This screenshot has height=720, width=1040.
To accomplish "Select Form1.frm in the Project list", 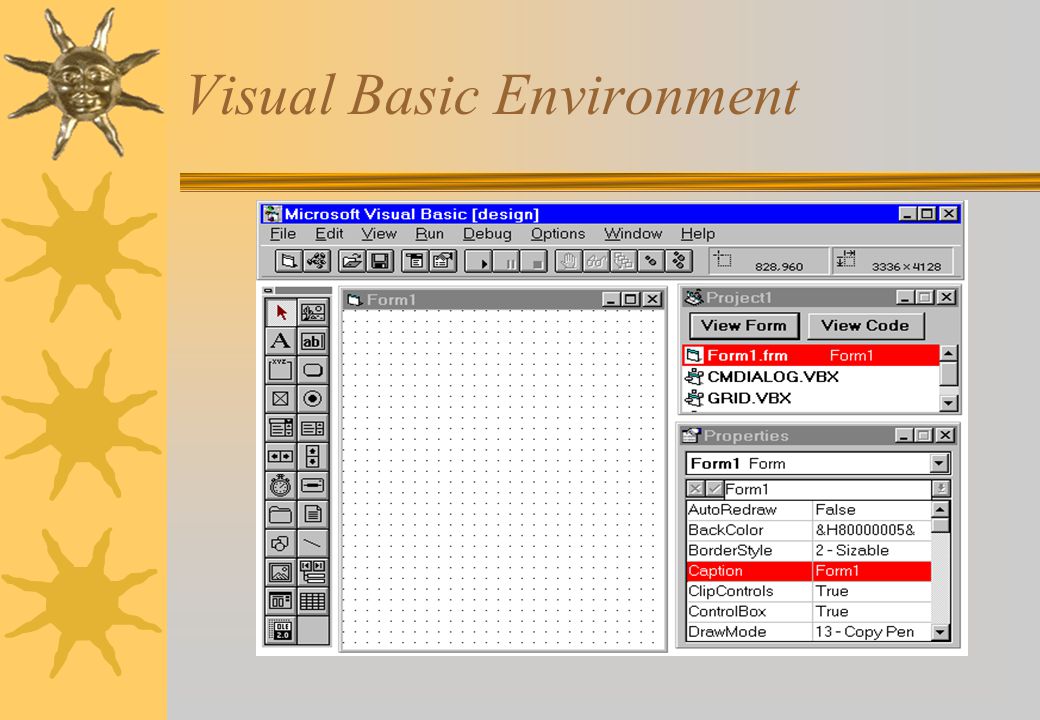I will [x=811, y=355].
